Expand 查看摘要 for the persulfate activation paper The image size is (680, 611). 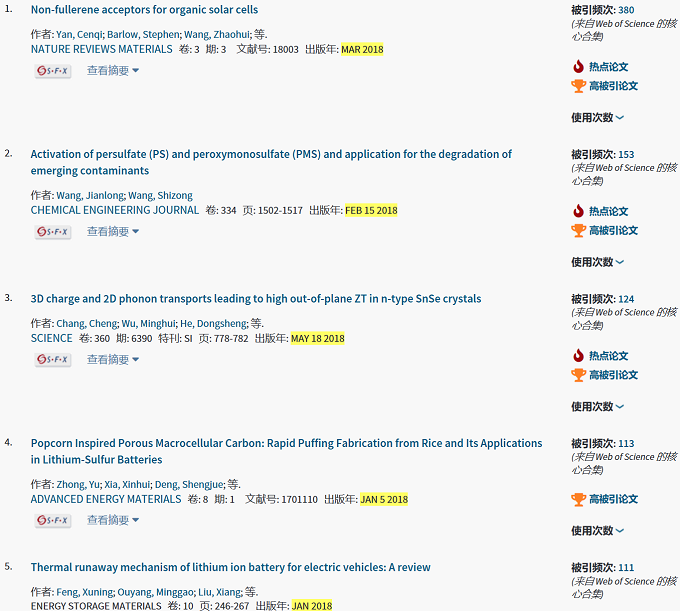pyautogui.click(x=112, y=232)
